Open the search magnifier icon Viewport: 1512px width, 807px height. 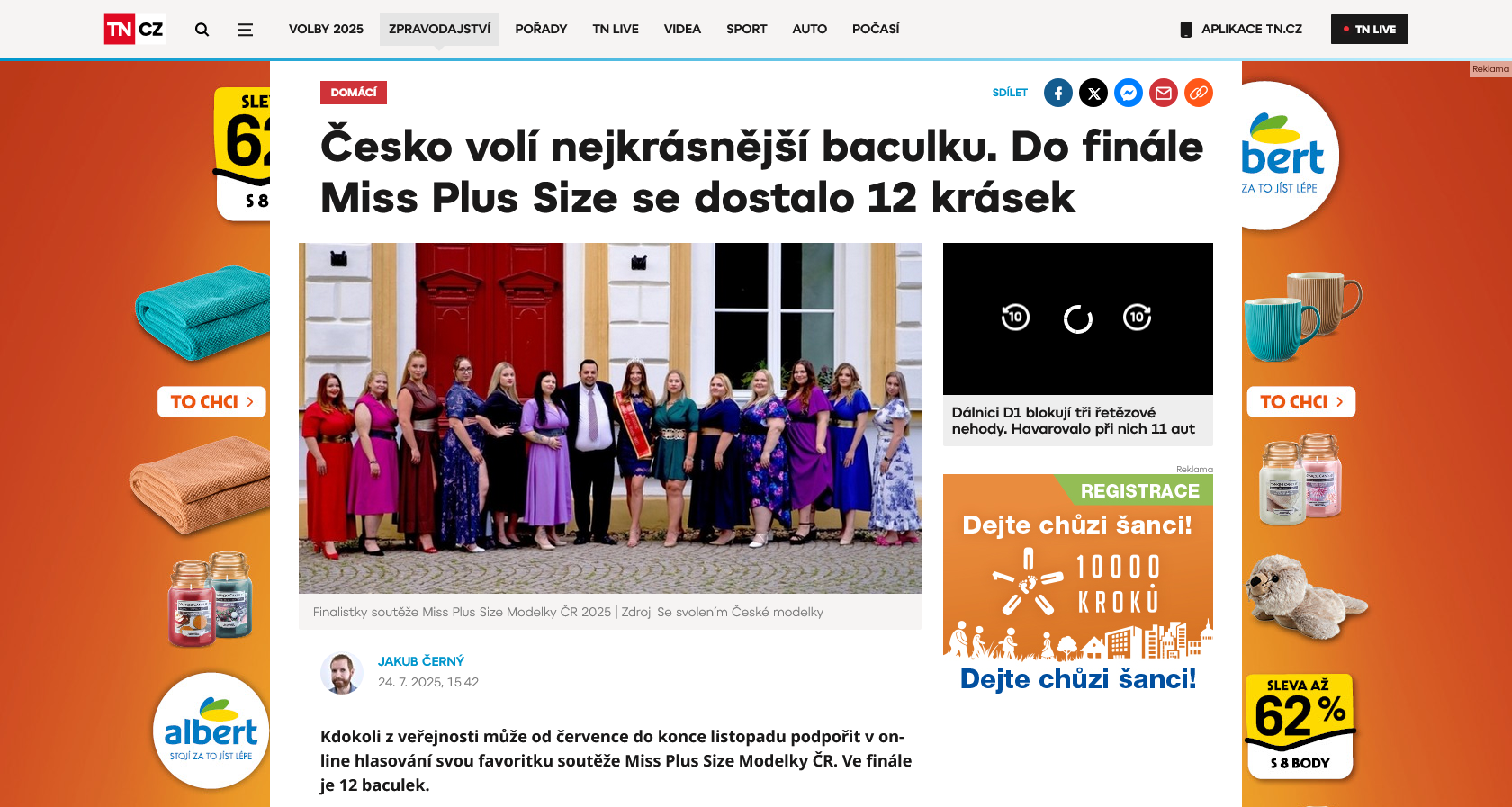(202, 30)
